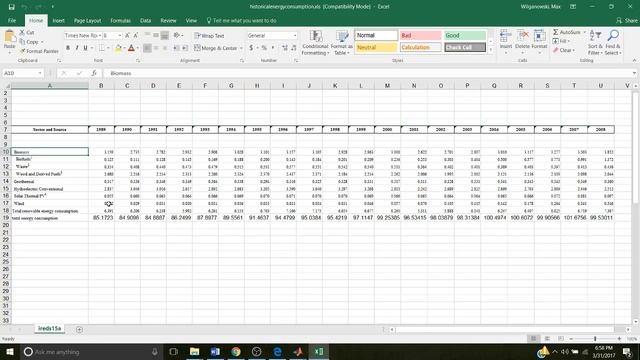
Task: Toggle Middle Align
Action: click(x=156, y=36)
